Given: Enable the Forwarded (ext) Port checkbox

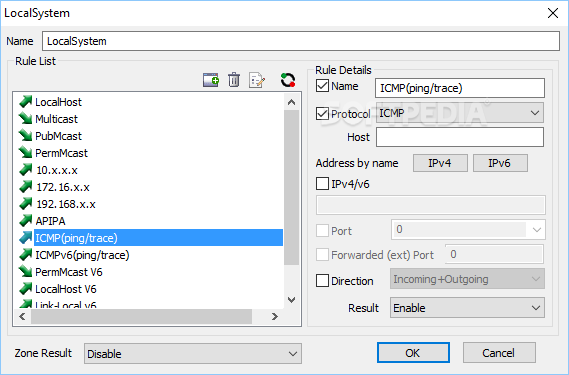Looking at the screenshot, I should coord(322,254).
